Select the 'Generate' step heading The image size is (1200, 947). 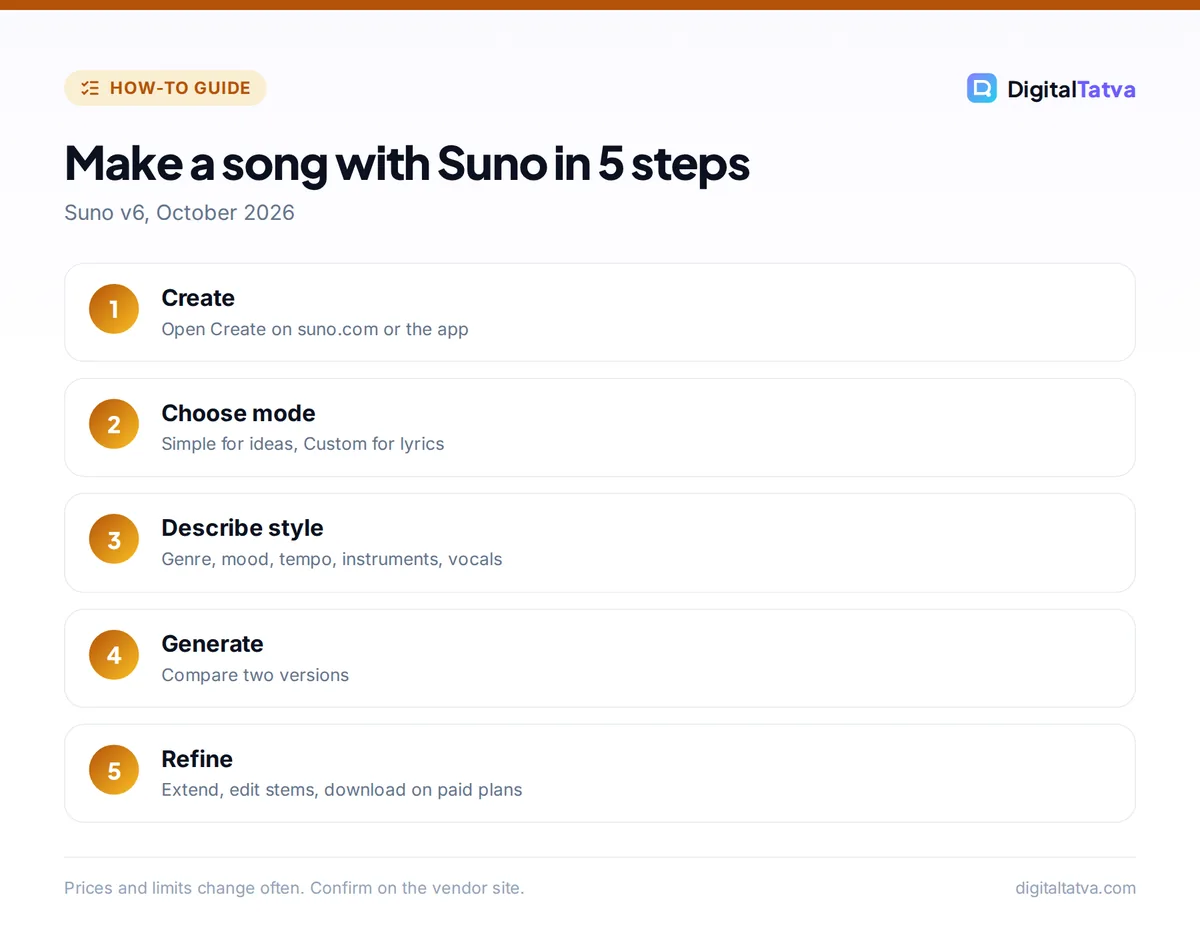tap(212, 644)
